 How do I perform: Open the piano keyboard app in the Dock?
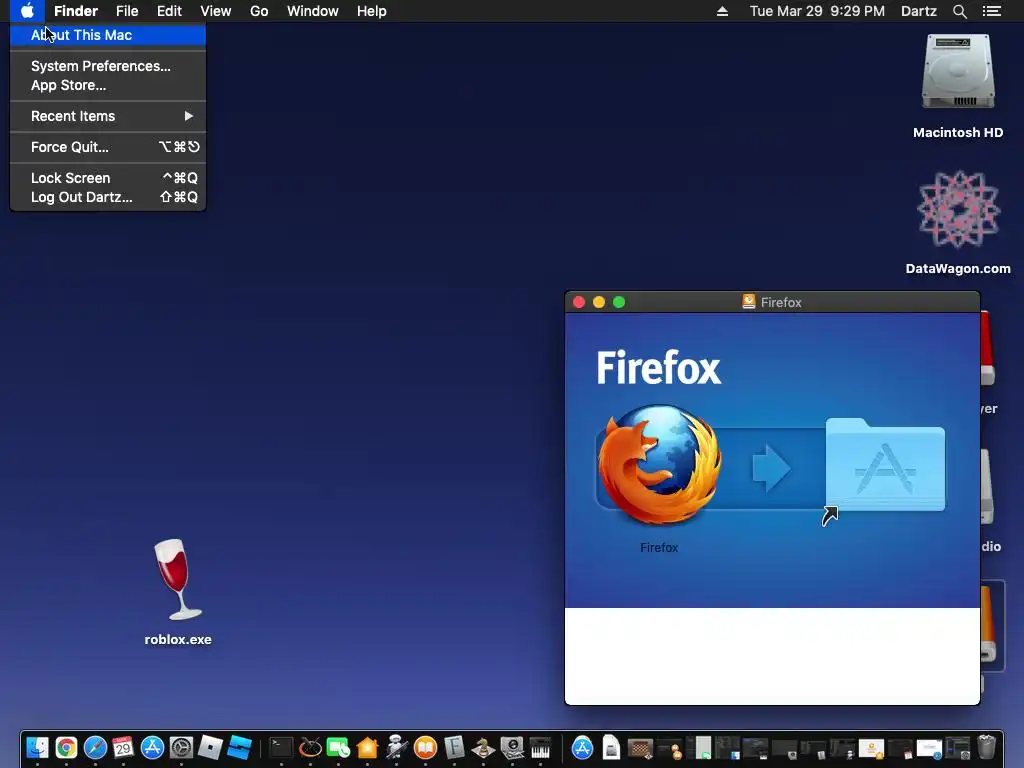540,747
